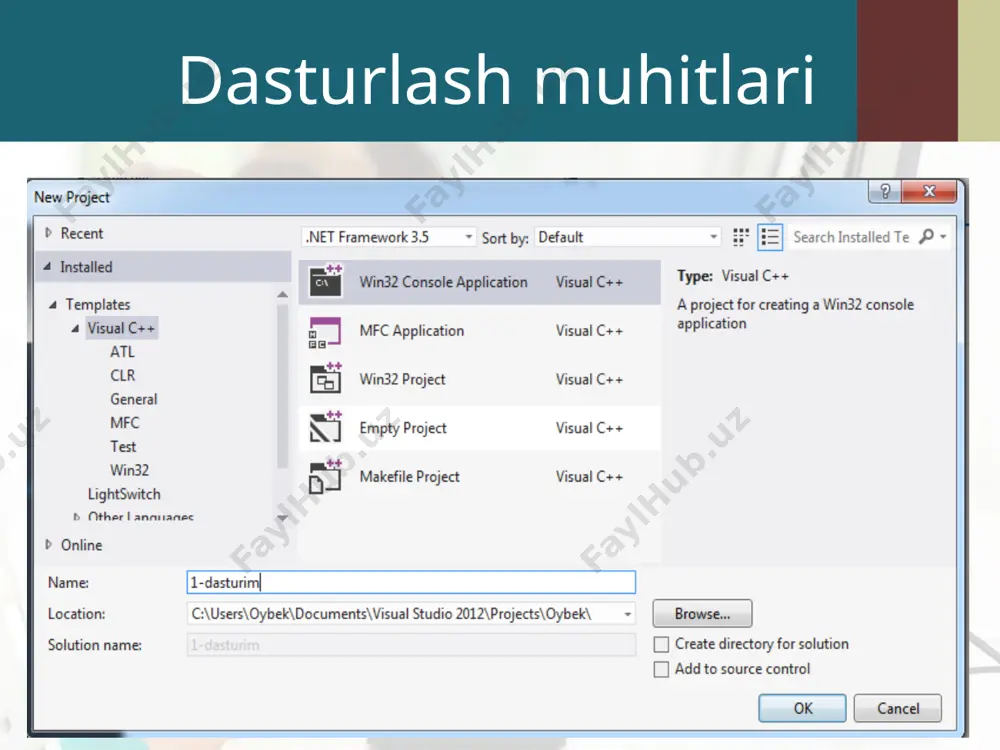Screen dimensions: 1000x750
Task: Click the Empty Project template icon
Action: [325, 427]
